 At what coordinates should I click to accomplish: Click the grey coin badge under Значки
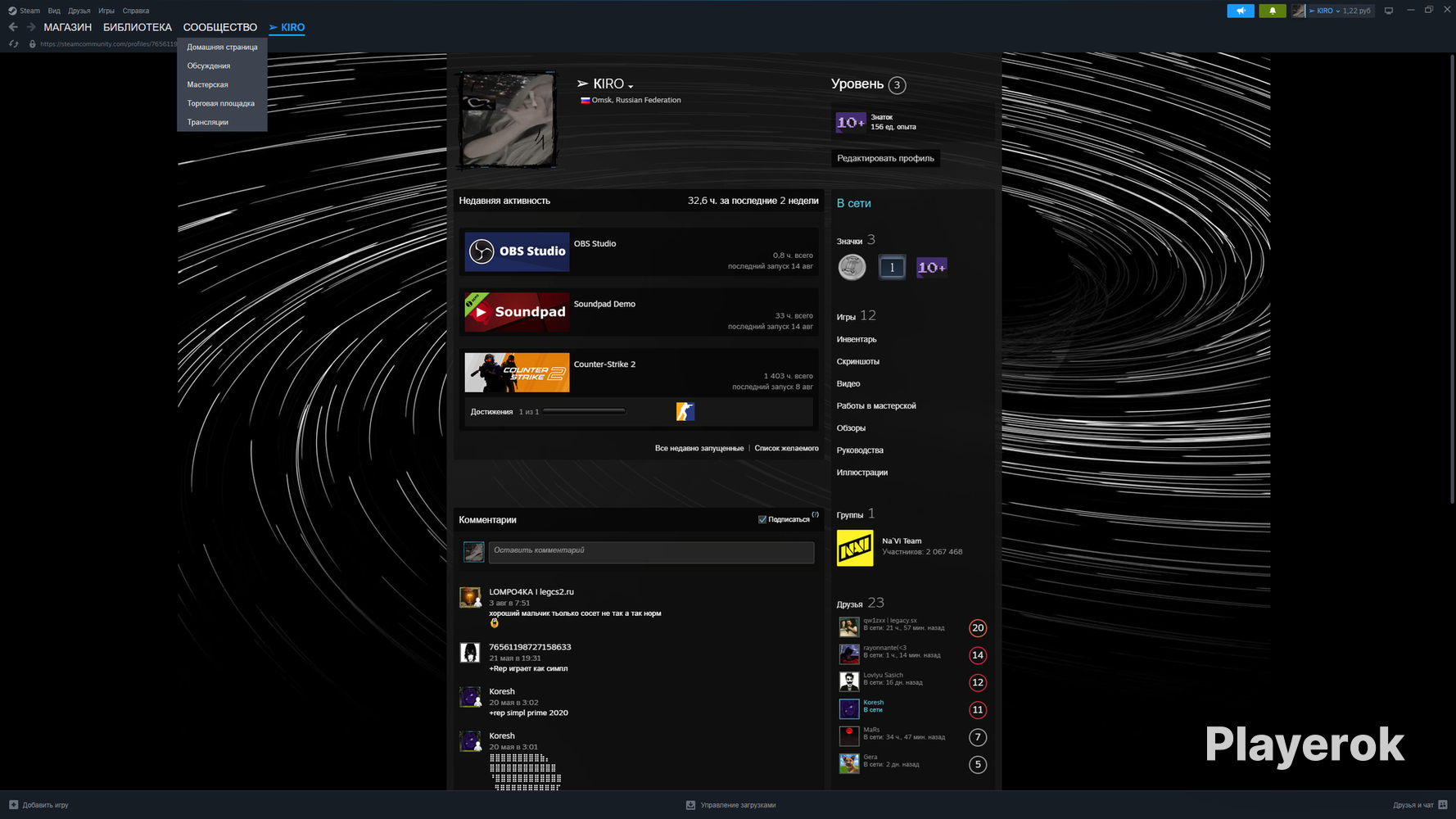(x=852, y=267)
